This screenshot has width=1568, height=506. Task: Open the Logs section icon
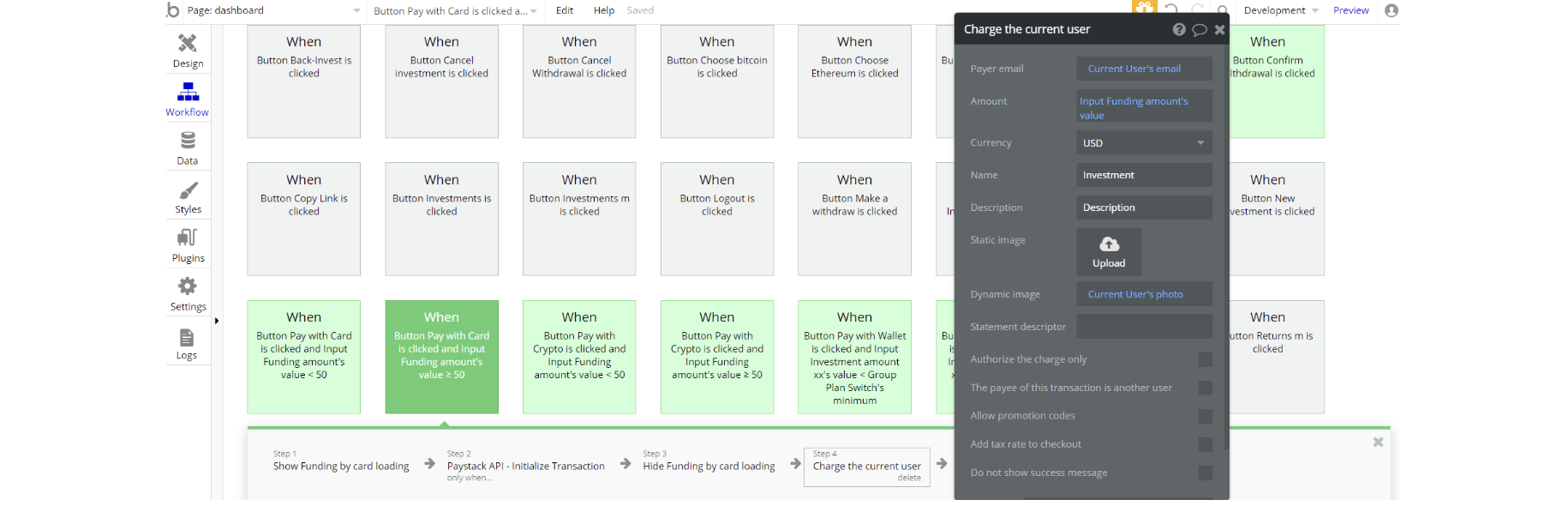click(x=187, y=342)
